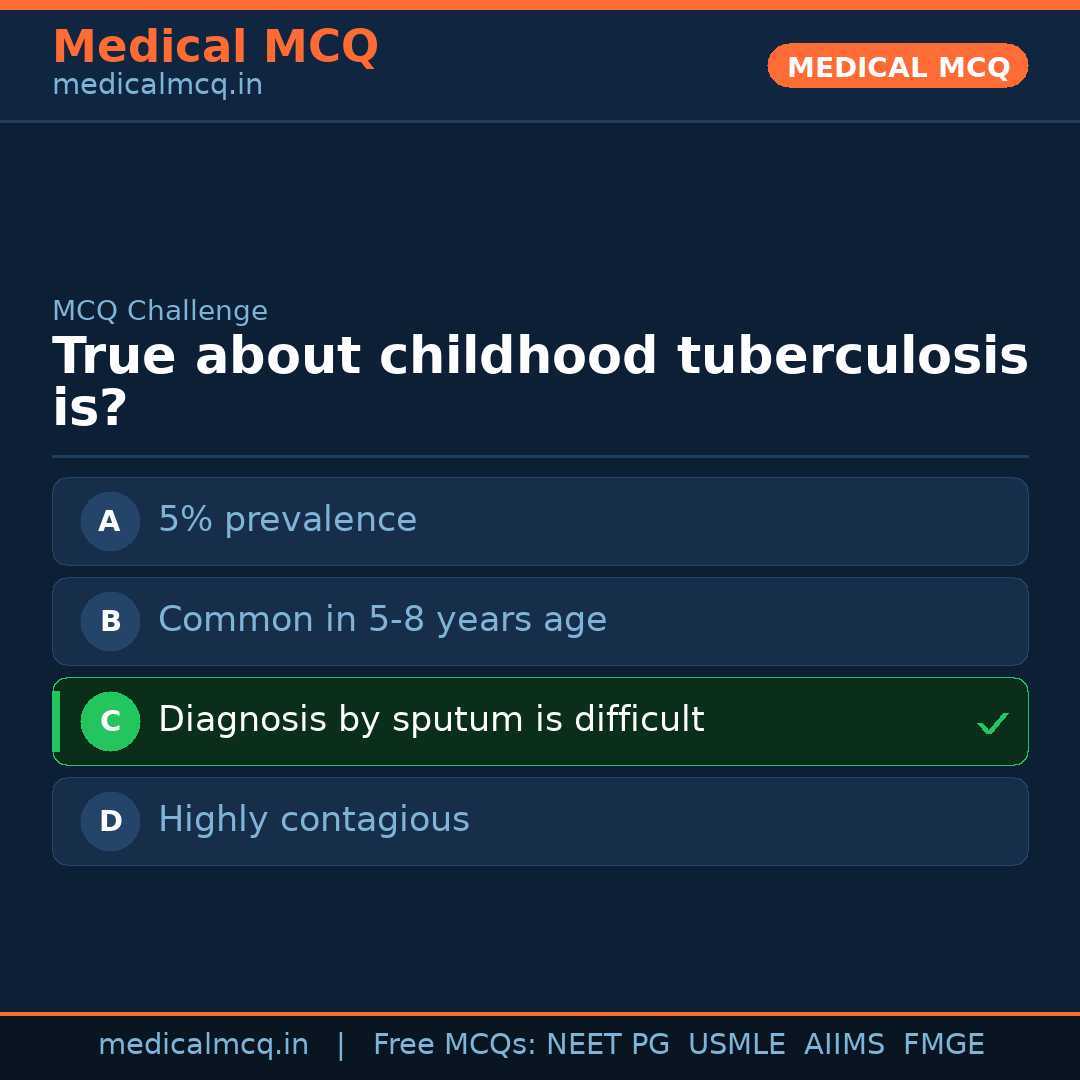Image resolution: width=1080 pixels, height=1080 pixels.
Task: Click the "MCQ Challenge" label
Action: click(160, 312)
